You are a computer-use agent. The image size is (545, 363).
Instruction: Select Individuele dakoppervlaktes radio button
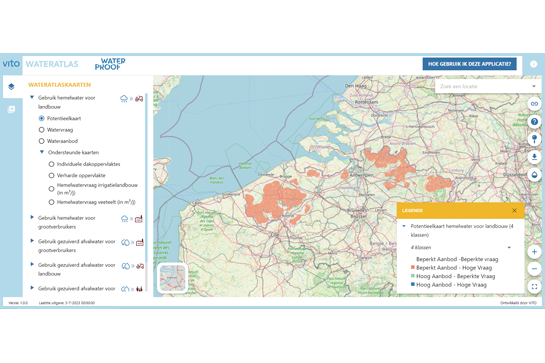[51, 164]
